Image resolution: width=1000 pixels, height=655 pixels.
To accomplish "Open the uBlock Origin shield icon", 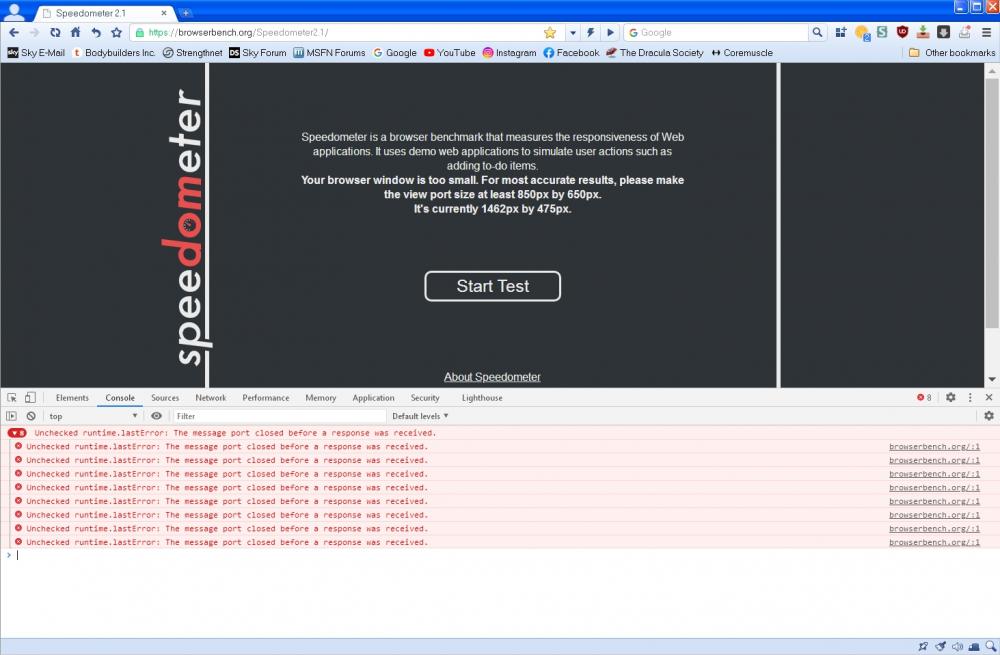I will point(902,32).
